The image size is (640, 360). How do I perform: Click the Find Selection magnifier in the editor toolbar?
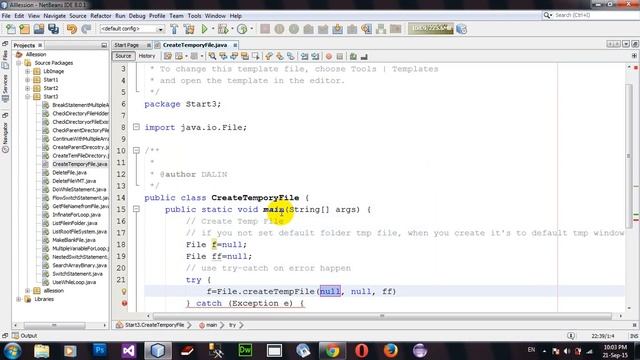coord(212,56)
